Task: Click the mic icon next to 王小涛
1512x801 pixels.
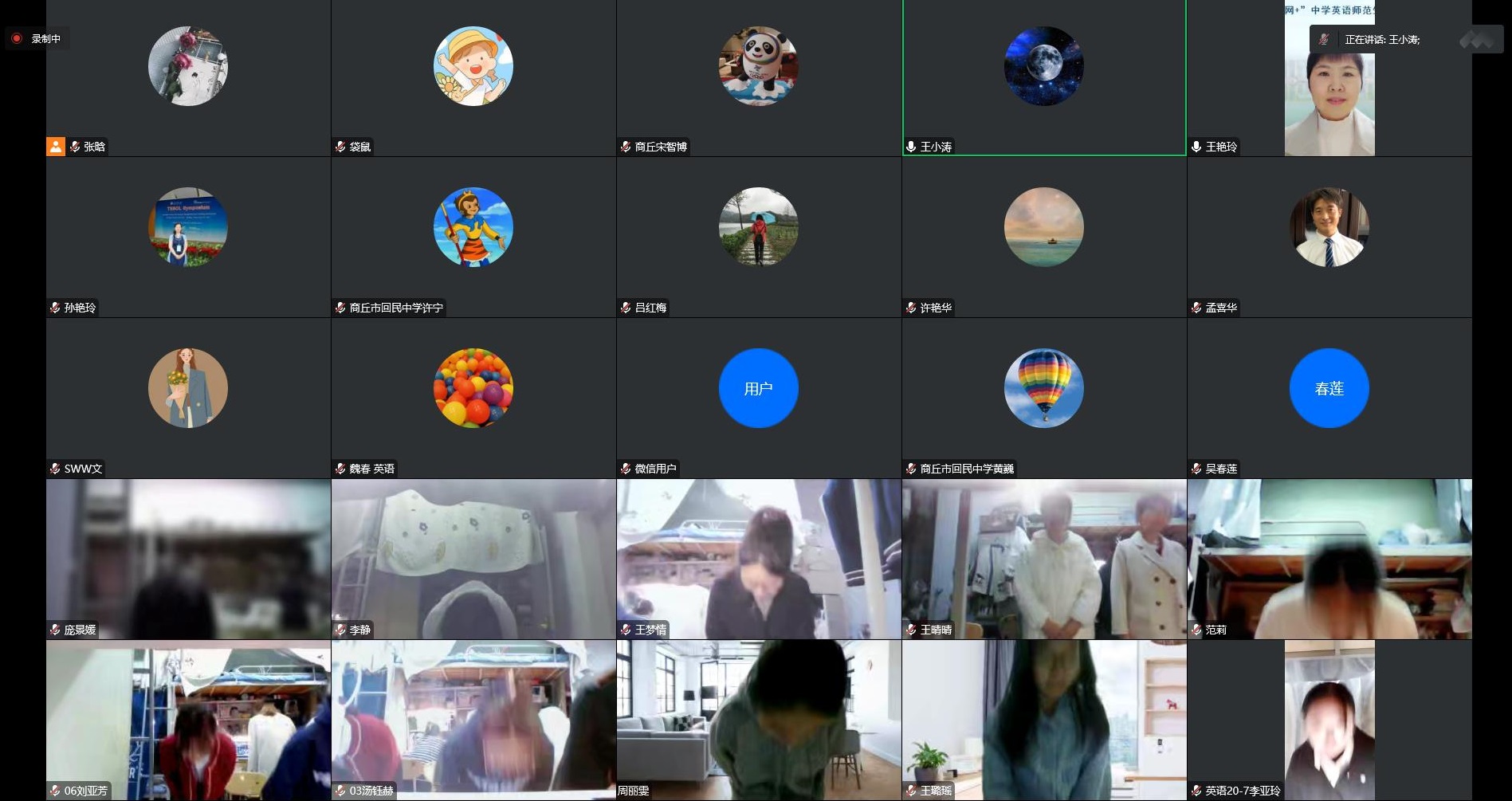Action: point(911,147)
